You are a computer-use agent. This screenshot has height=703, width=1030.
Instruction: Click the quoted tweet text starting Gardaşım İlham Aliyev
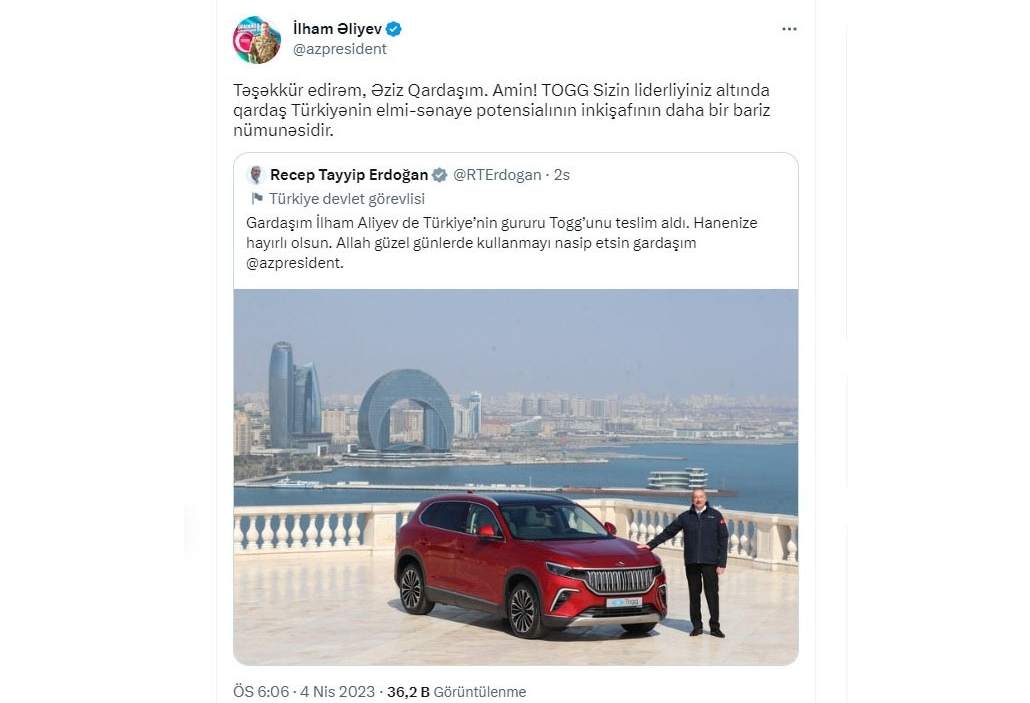(x=502, y=242)
